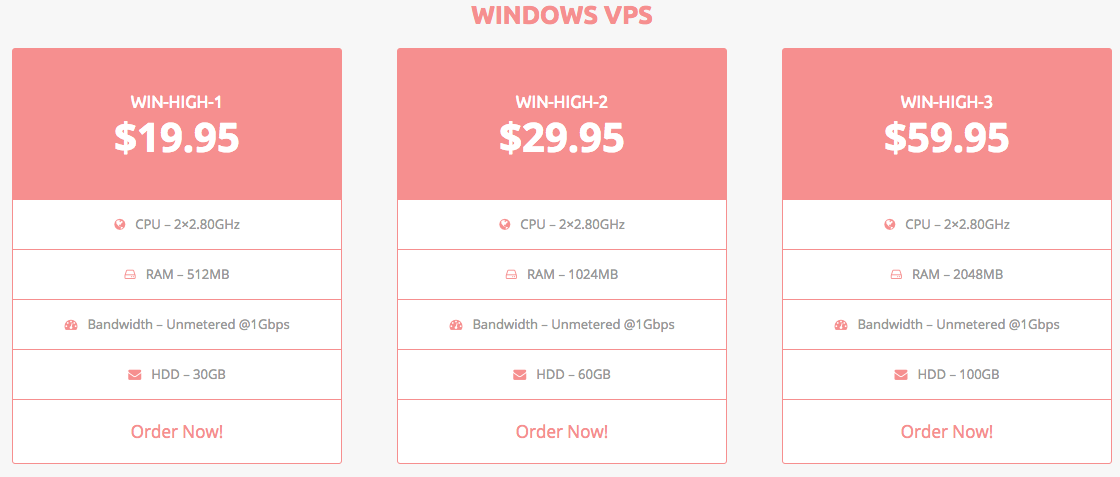Click globe icon in WIN-HIGH-2 CPU row

click(505, 225)
